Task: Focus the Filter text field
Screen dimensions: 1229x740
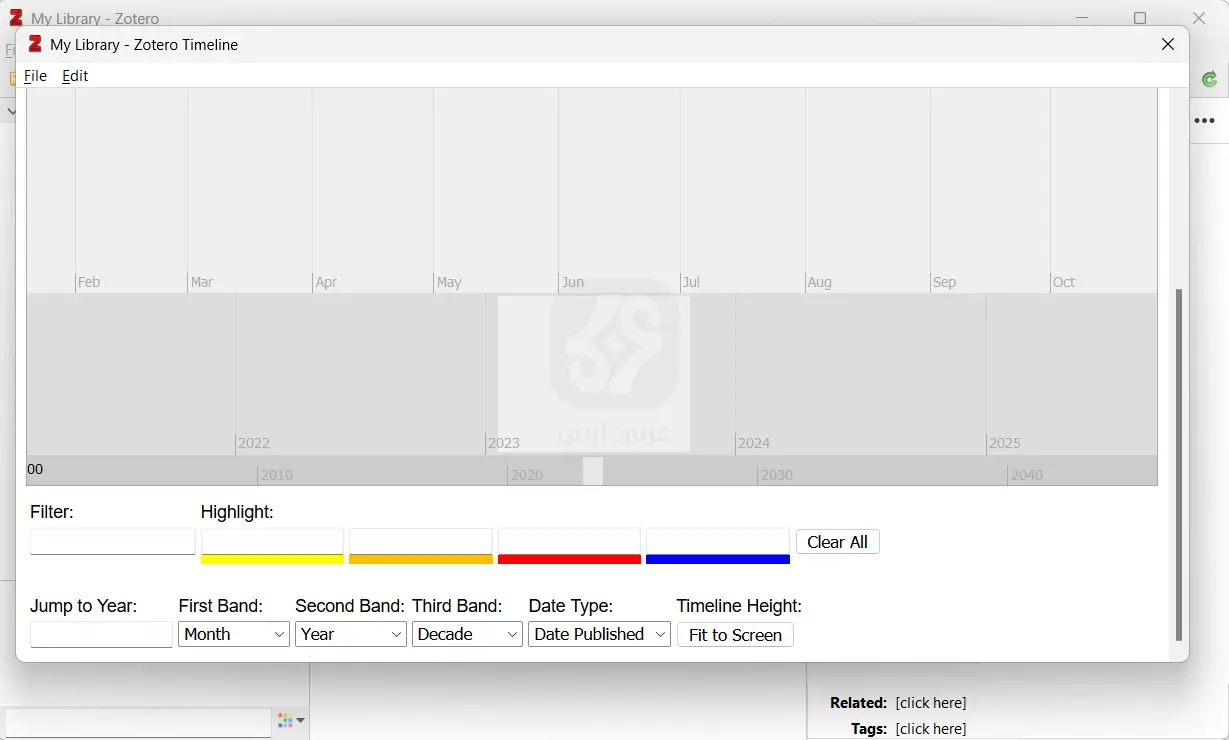Action: point(113,542)
